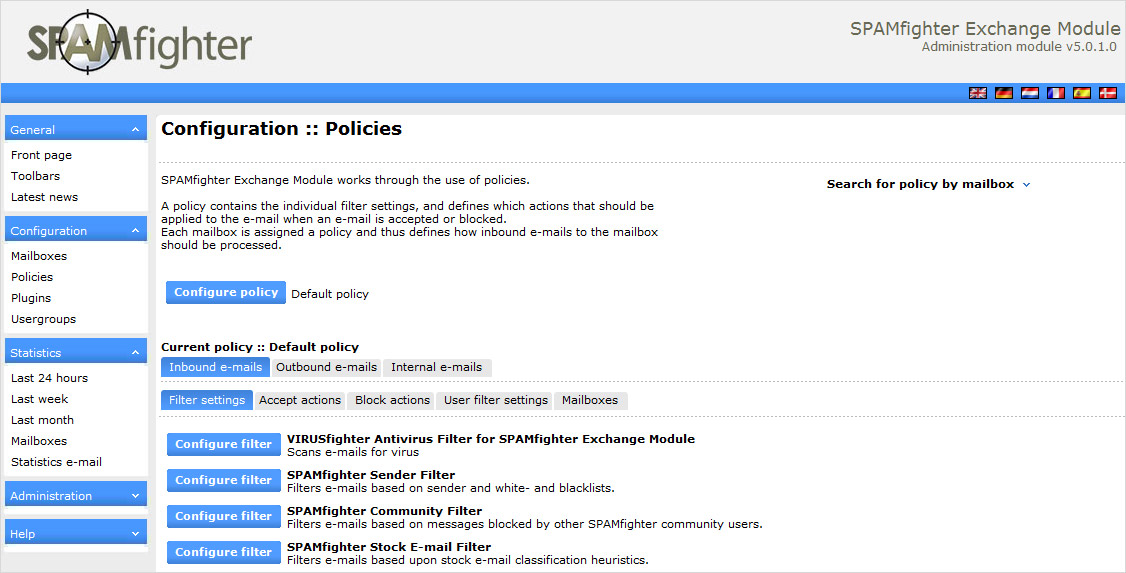Select the Inbound e-mails tab
The image size is (1126, 573).
pyautogui.click(x=215, y=367)
